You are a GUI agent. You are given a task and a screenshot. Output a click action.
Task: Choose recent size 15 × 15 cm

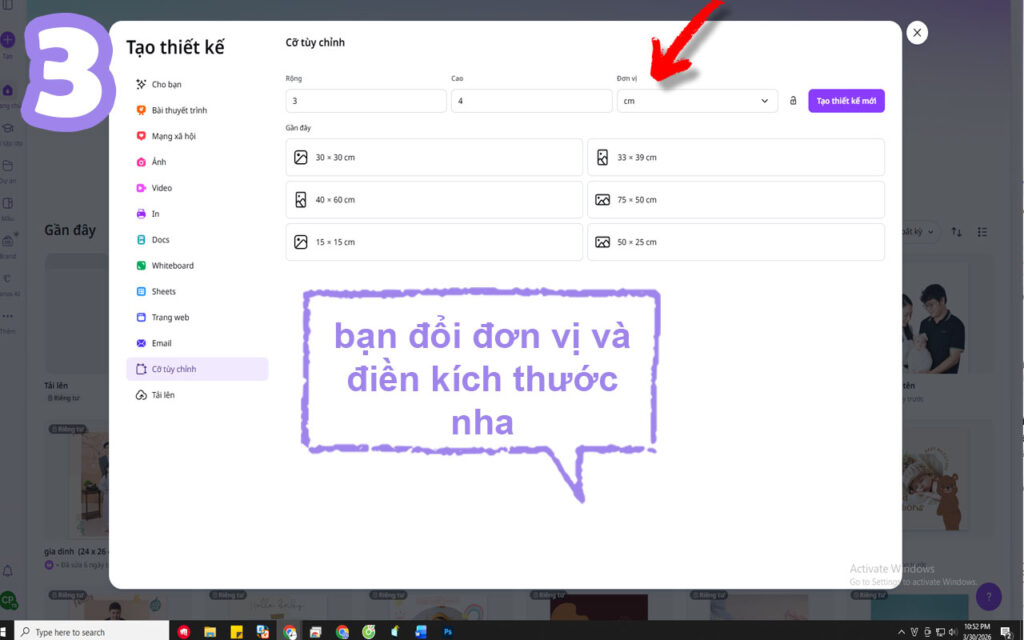[x=434, y=242]
